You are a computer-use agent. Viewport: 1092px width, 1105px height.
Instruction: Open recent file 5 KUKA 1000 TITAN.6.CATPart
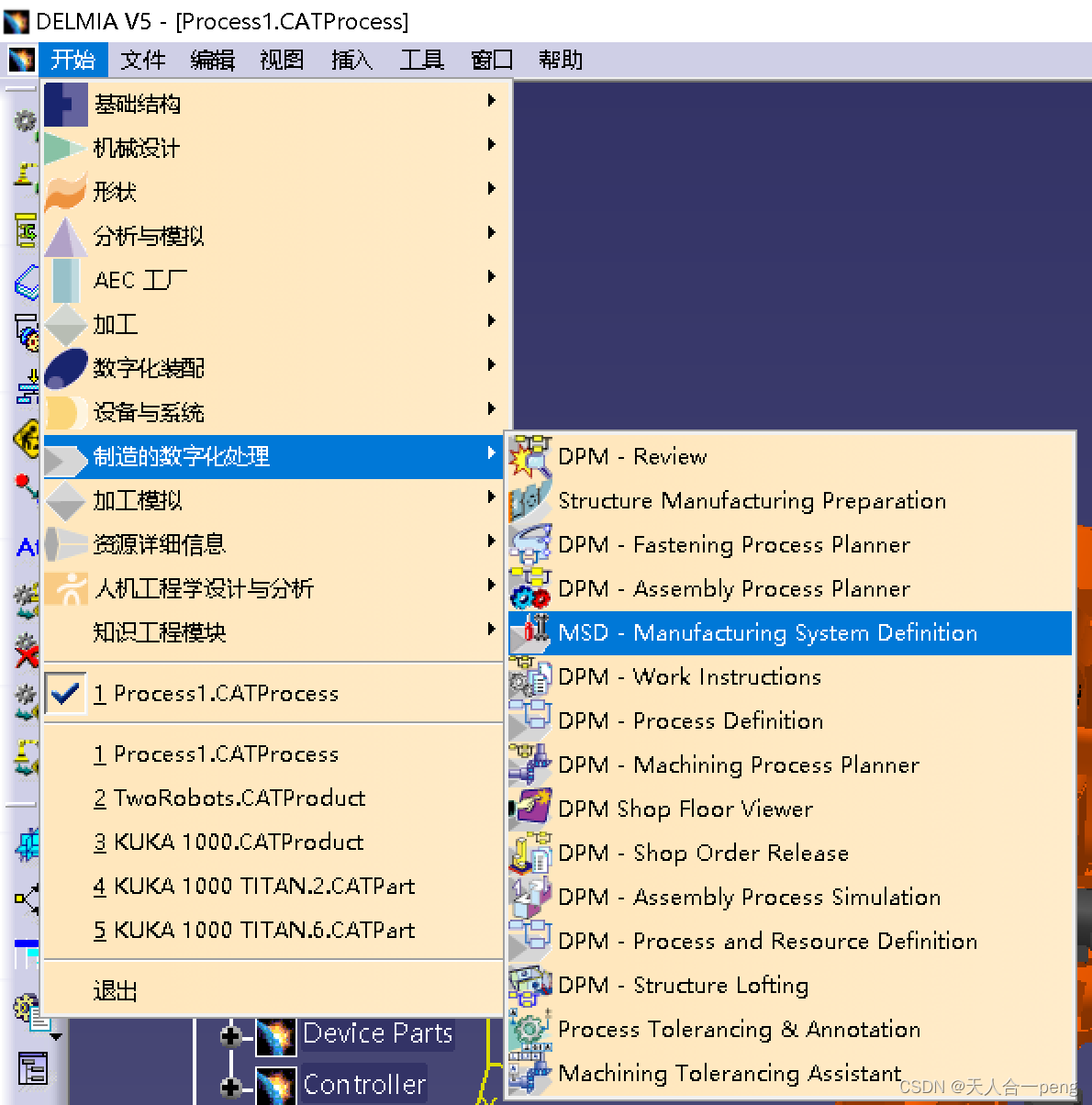point(273,930)
